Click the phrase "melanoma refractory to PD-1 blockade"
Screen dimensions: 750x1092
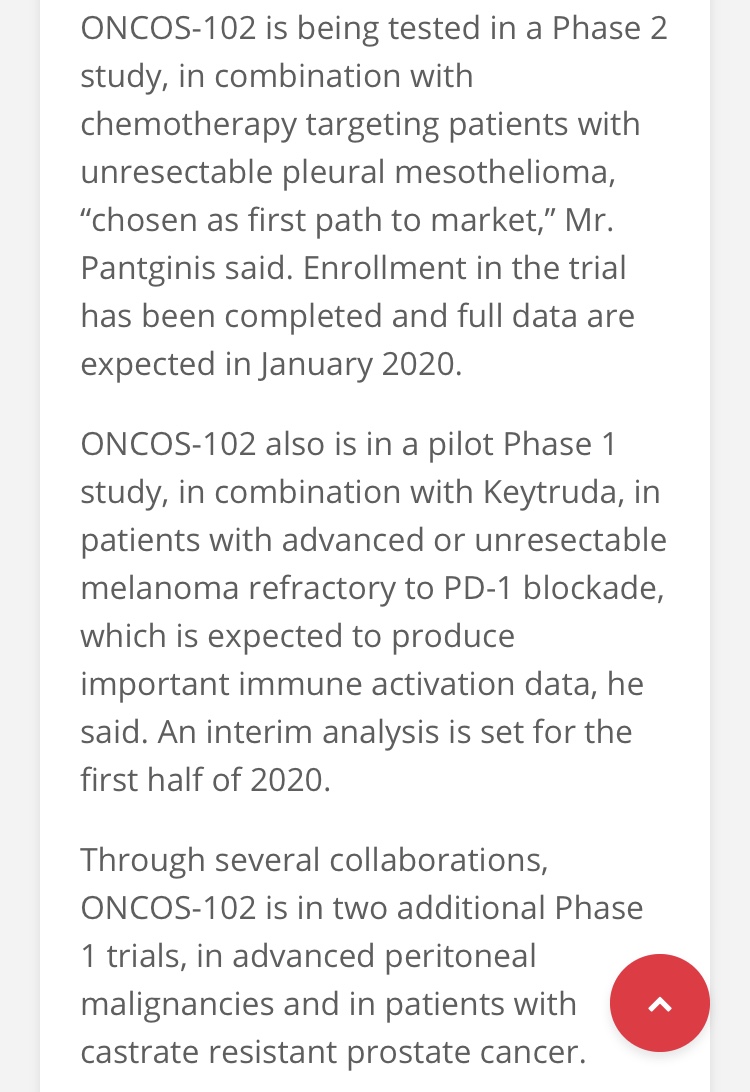371,588
